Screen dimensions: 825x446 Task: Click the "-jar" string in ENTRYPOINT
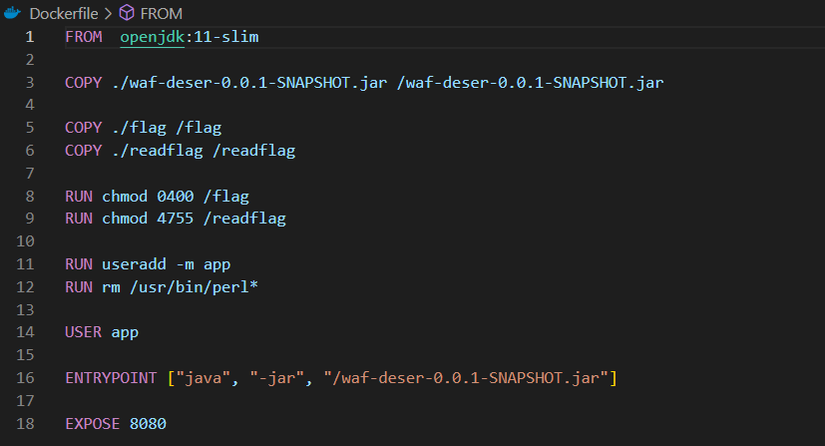click(x=277, y=378)
